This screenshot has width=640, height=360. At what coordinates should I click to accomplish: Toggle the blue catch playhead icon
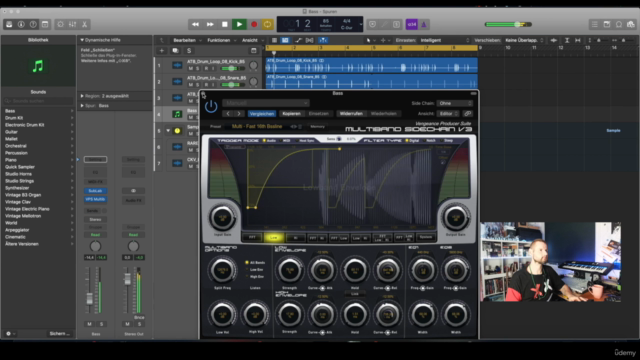pos(323,40)
